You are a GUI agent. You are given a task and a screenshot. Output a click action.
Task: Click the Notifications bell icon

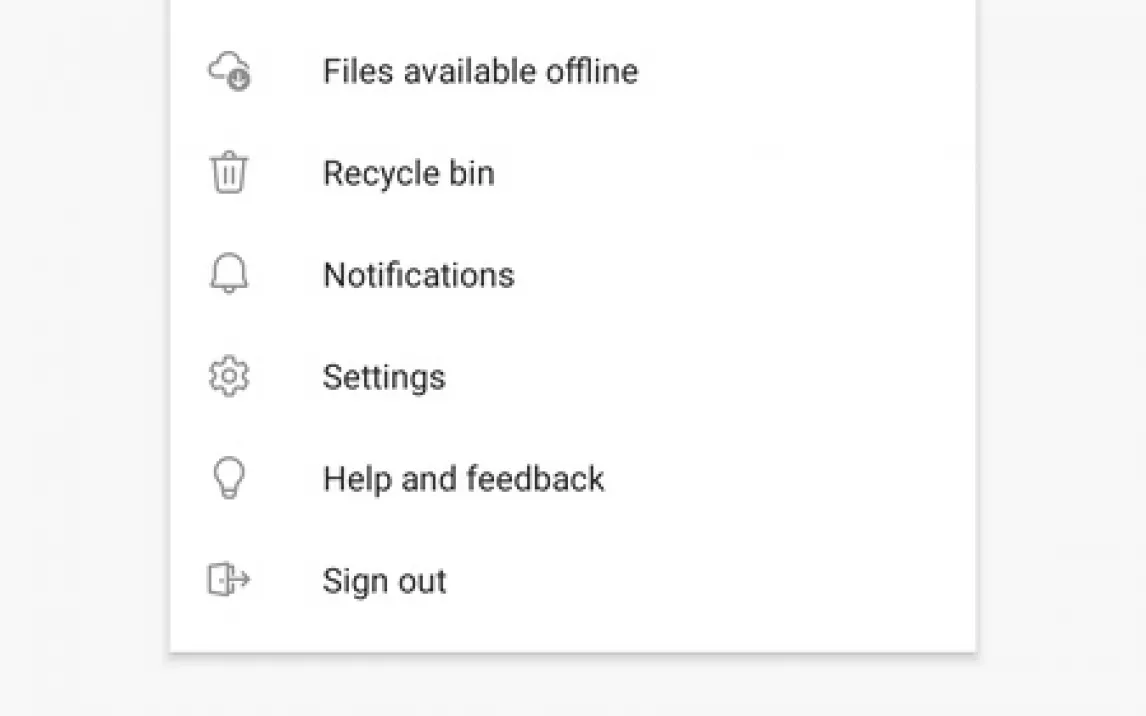(x=228, y=275)
